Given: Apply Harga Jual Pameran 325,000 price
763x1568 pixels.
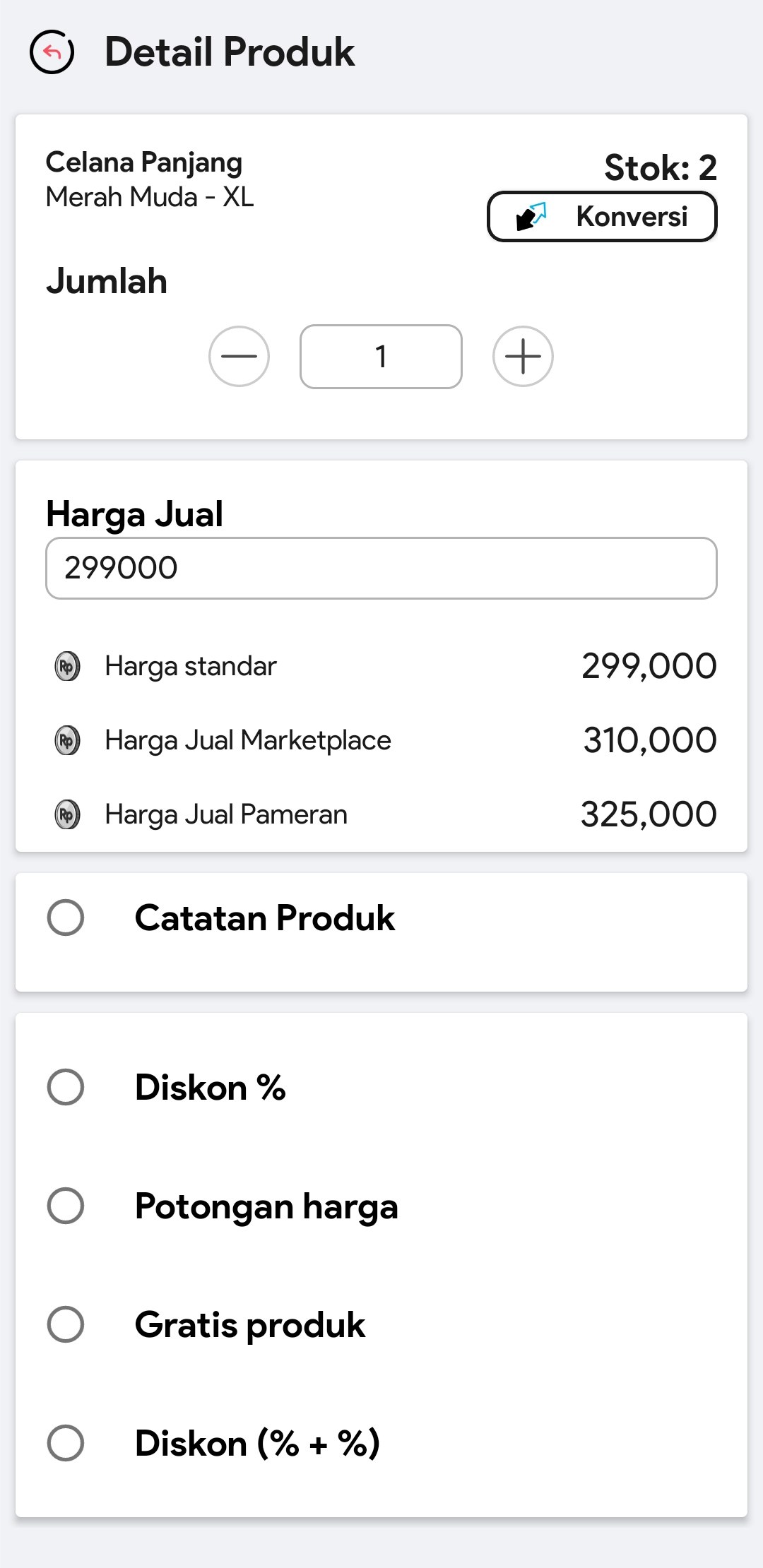Looking at the screenshot, I should pyautogui.click(x=381, y=814).
